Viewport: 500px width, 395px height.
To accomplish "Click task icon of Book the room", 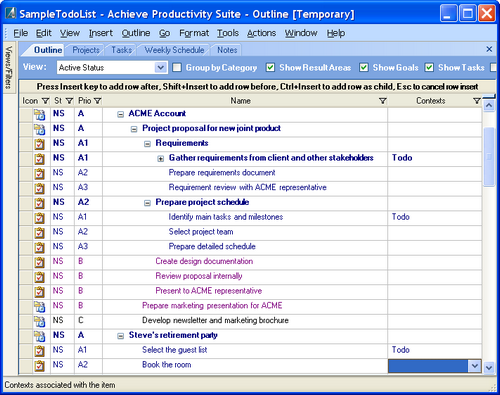I will 39,366.
